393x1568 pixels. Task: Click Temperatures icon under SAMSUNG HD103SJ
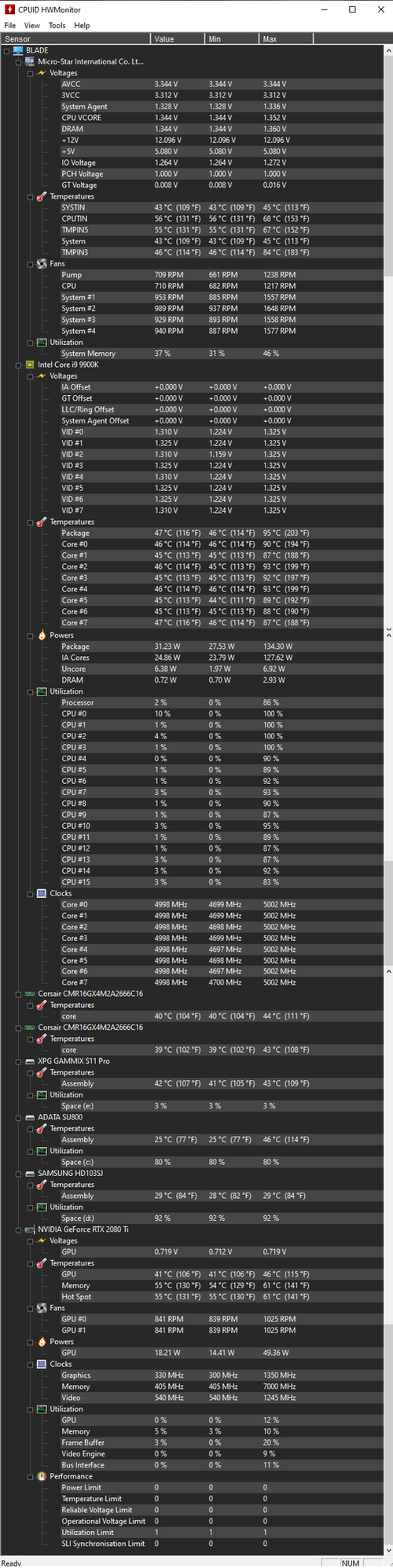click(x=42, y=1185)
